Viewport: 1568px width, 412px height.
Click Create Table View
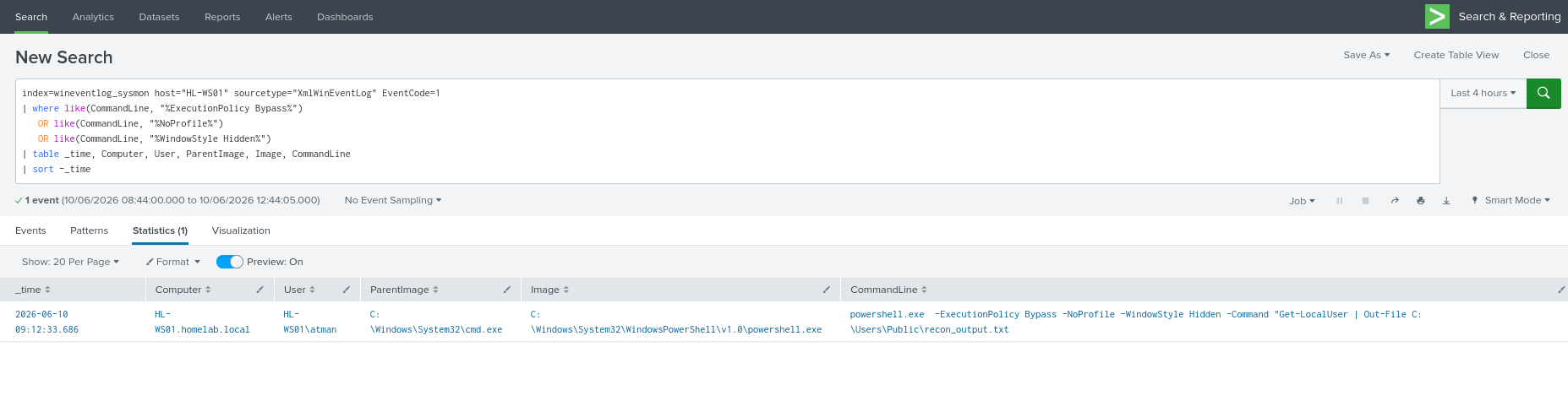click(x=1456, y=55)
